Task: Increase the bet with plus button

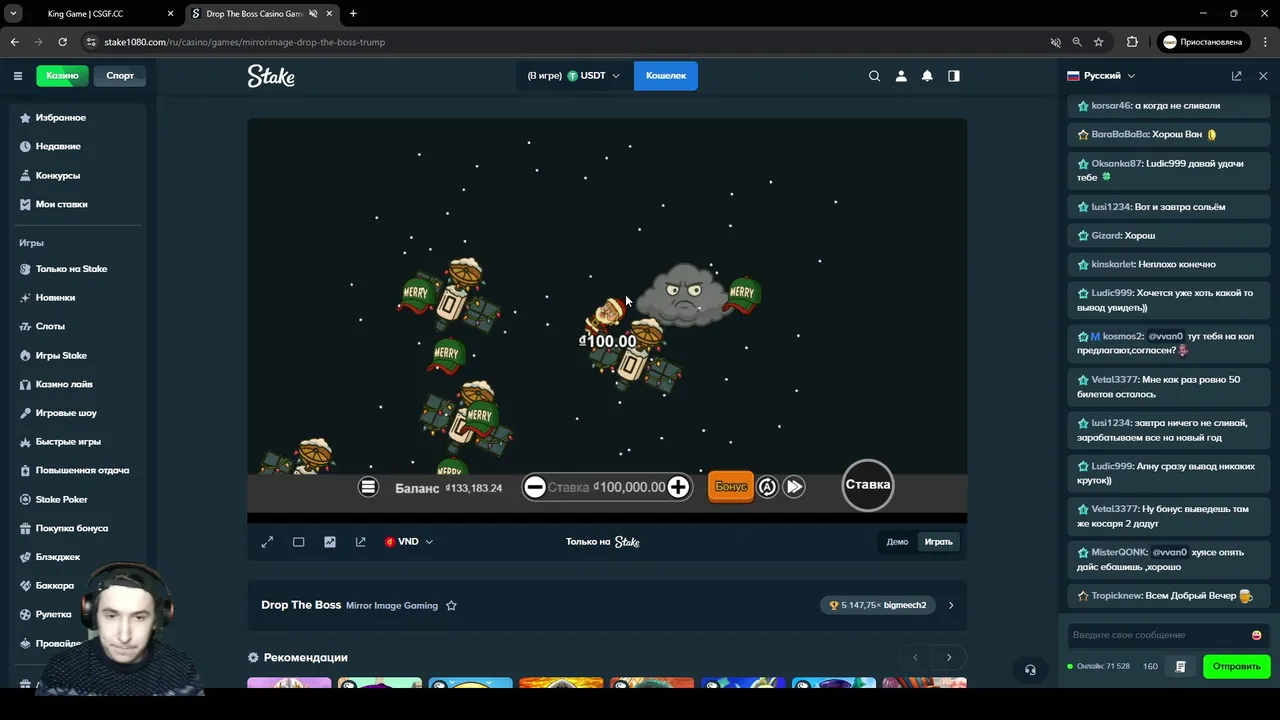Action: pos(678,487)
